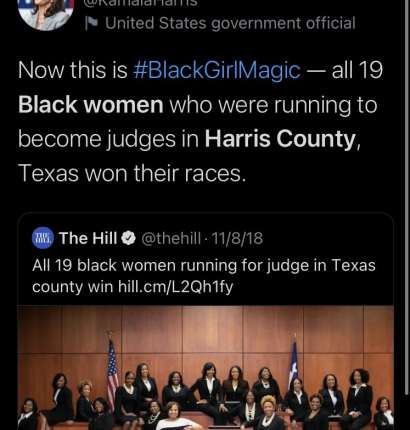Screen dimensions: 410x430
Task: Tap 'Texas won their races.' tweet line
Action: coord(132,174)
